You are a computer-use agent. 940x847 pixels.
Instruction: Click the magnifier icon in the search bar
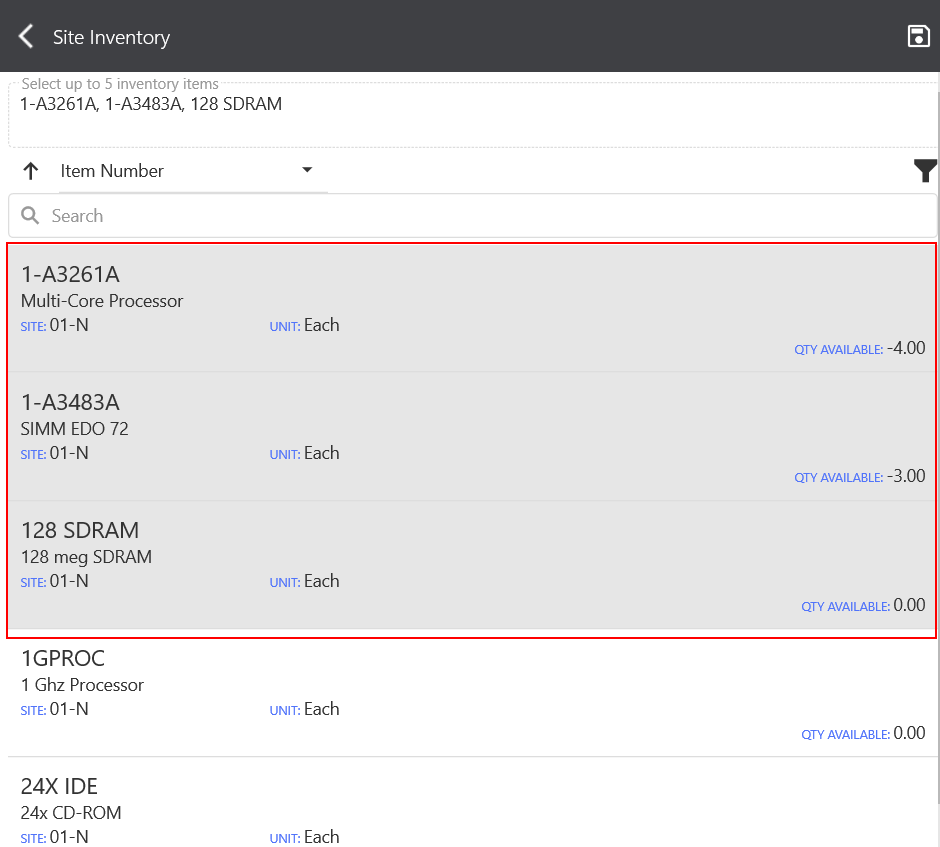point(30,216)
